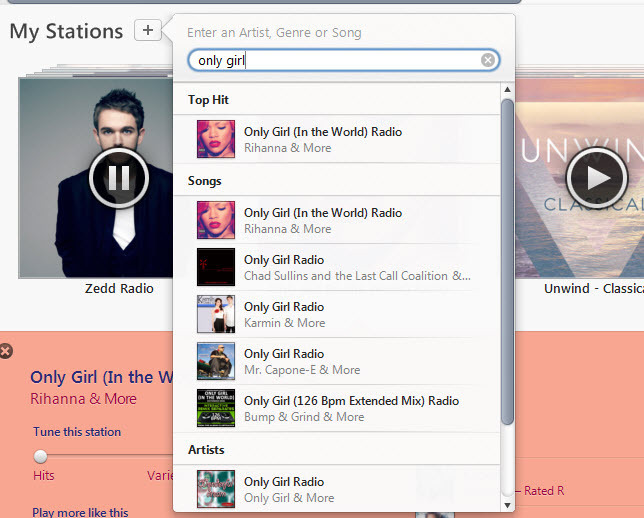Pause Zedd Radio station
This screenshot has width=644, height=518.
(x=119, y=178)
